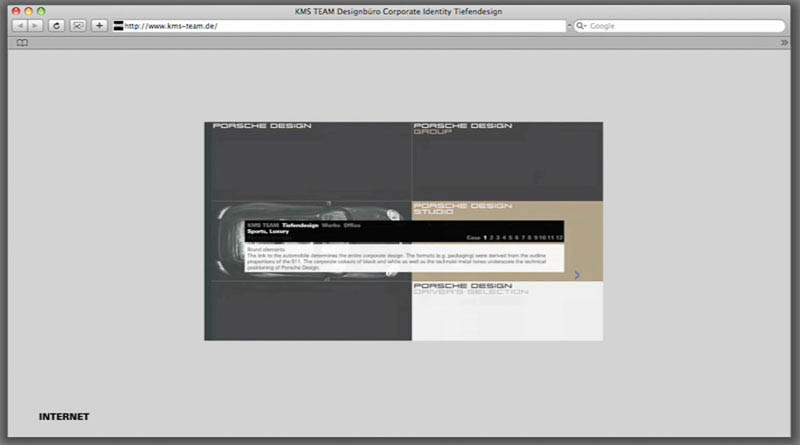Click the brand elements description text

click(x=397, y=259)
